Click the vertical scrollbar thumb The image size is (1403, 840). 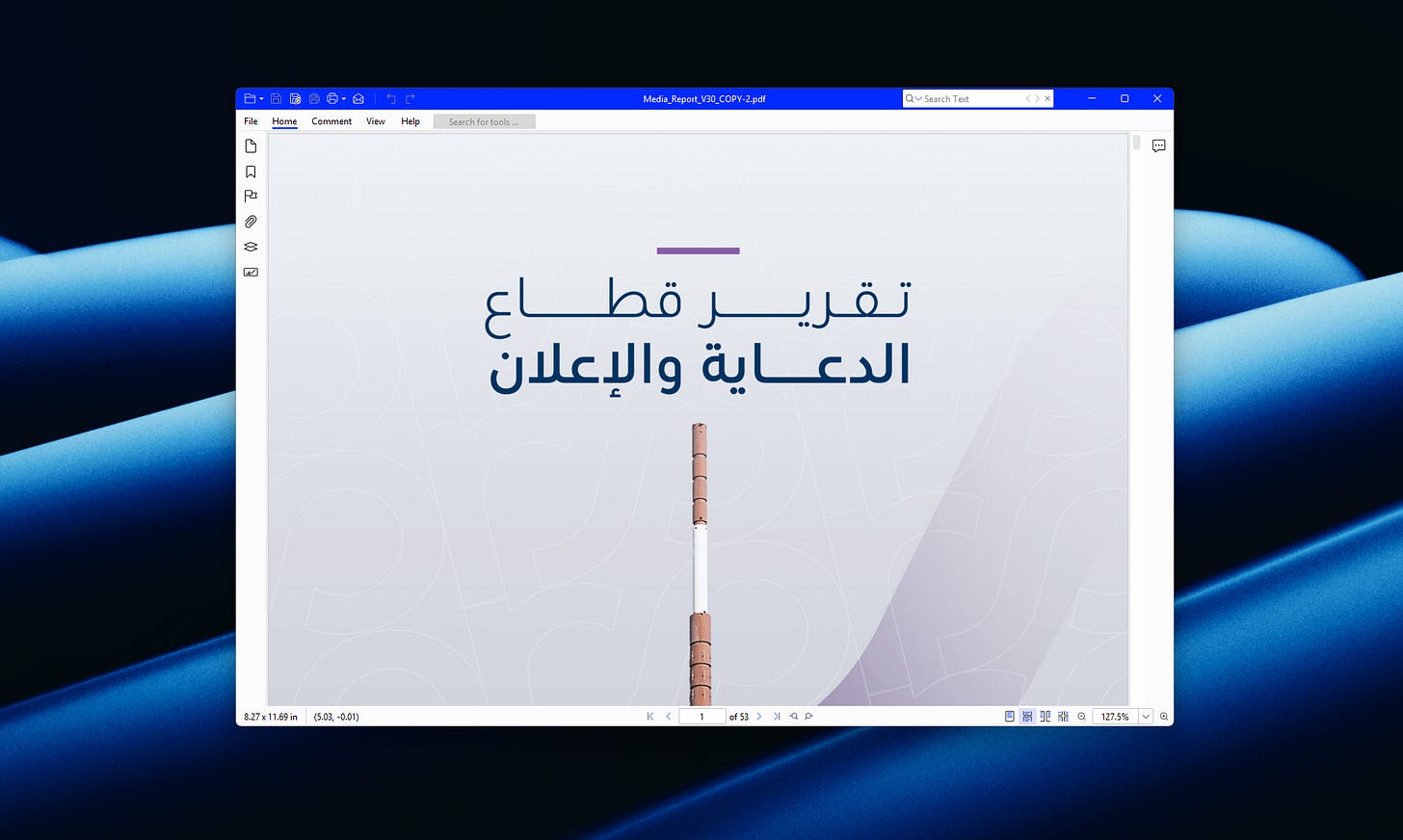(x=1136, y=143)
